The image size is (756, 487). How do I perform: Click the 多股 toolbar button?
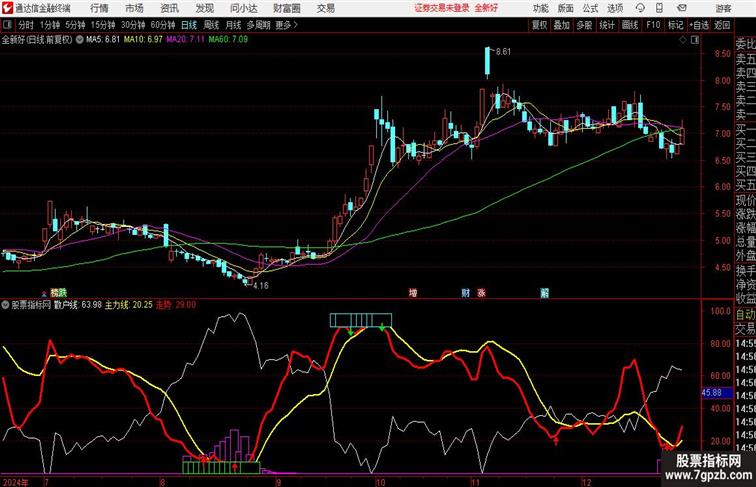click(584, 25)
